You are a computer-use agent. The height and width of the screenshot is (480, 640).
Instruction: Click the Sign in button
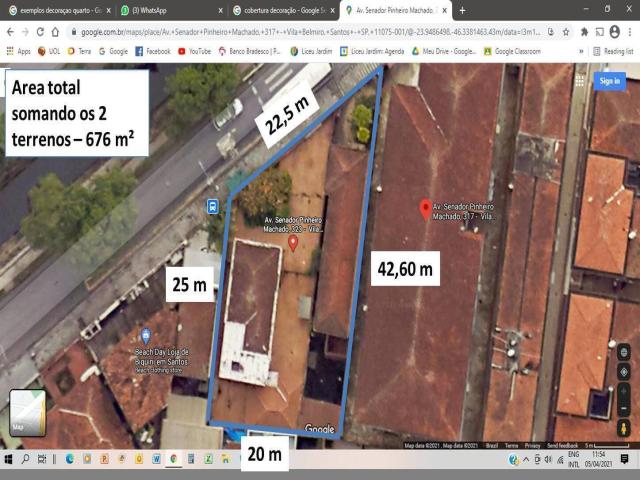(x=609, y=81)
